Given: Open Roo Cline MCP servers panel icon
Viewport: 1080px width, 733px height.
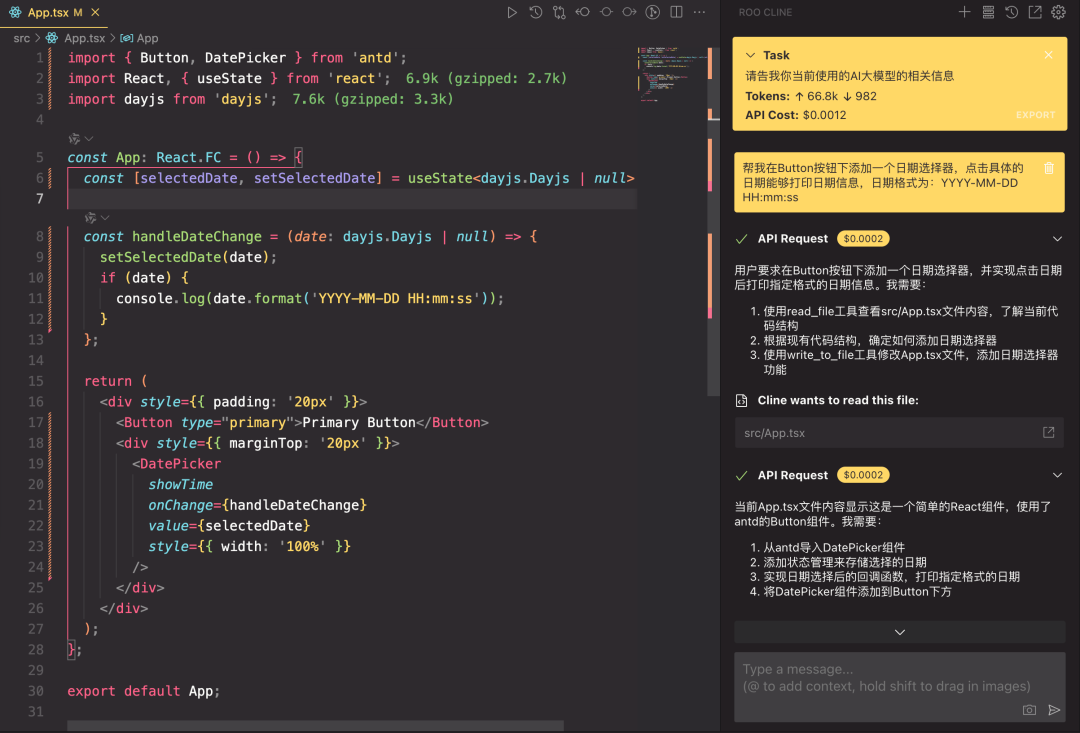Looking at the screenshot, I should [989, 11].
